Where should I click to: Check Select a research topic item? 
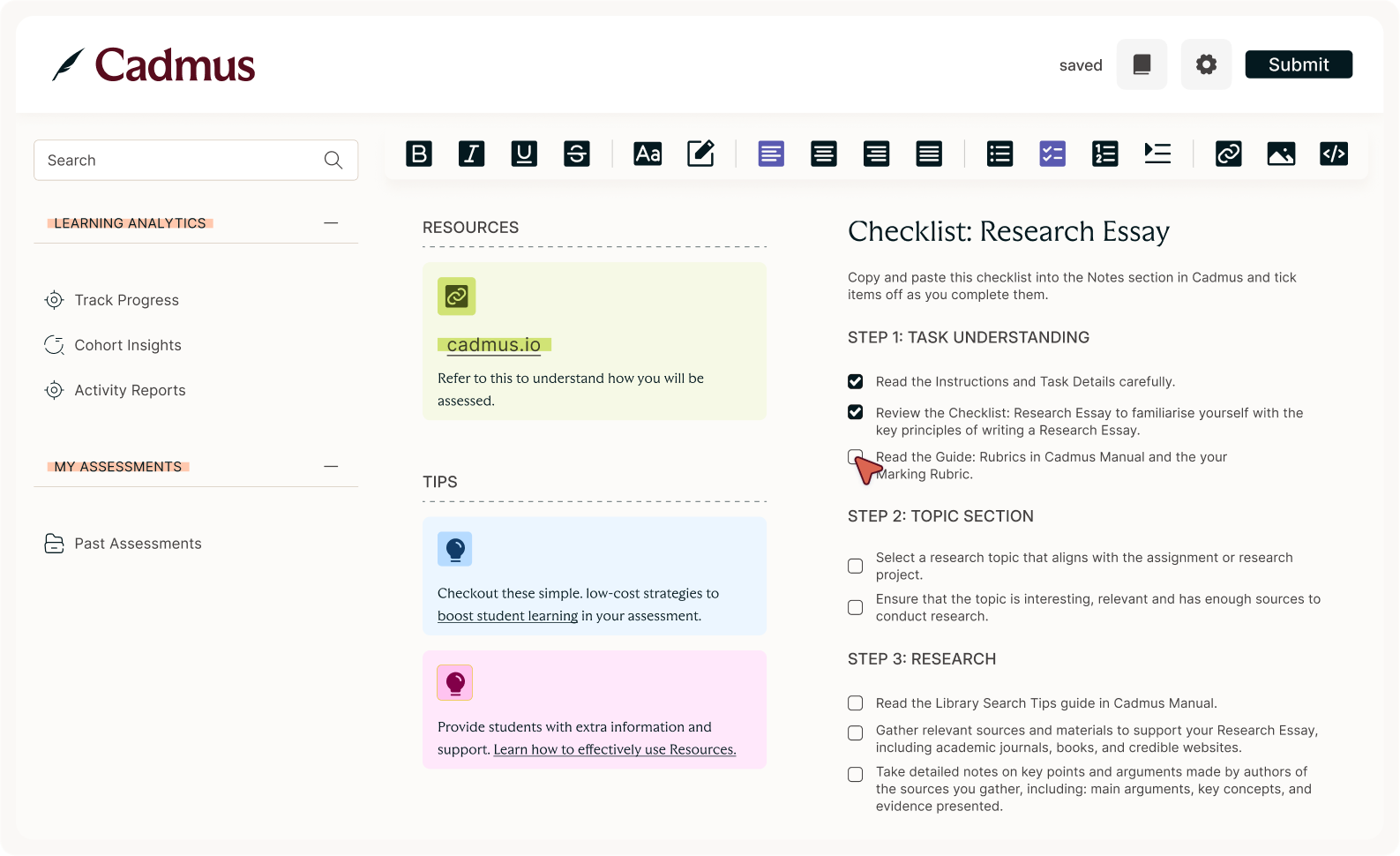855,566
